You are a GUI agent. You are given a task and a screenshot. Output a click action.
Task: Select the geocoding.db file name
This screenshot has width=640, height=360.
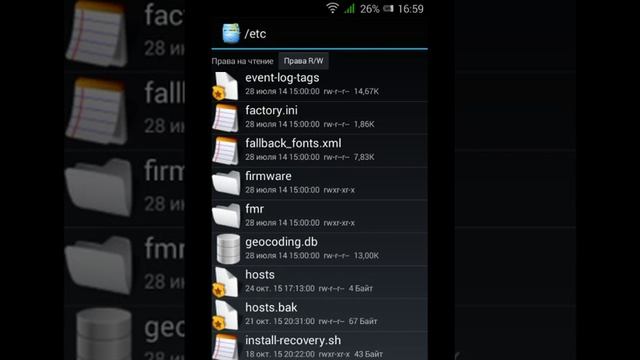(281, 242)
